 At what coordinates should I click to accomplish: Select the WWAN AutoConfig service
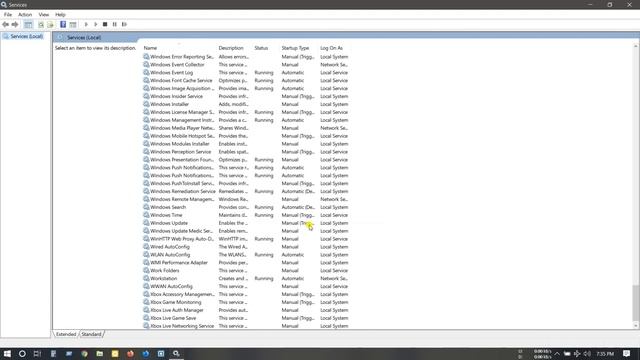[246, 287]
